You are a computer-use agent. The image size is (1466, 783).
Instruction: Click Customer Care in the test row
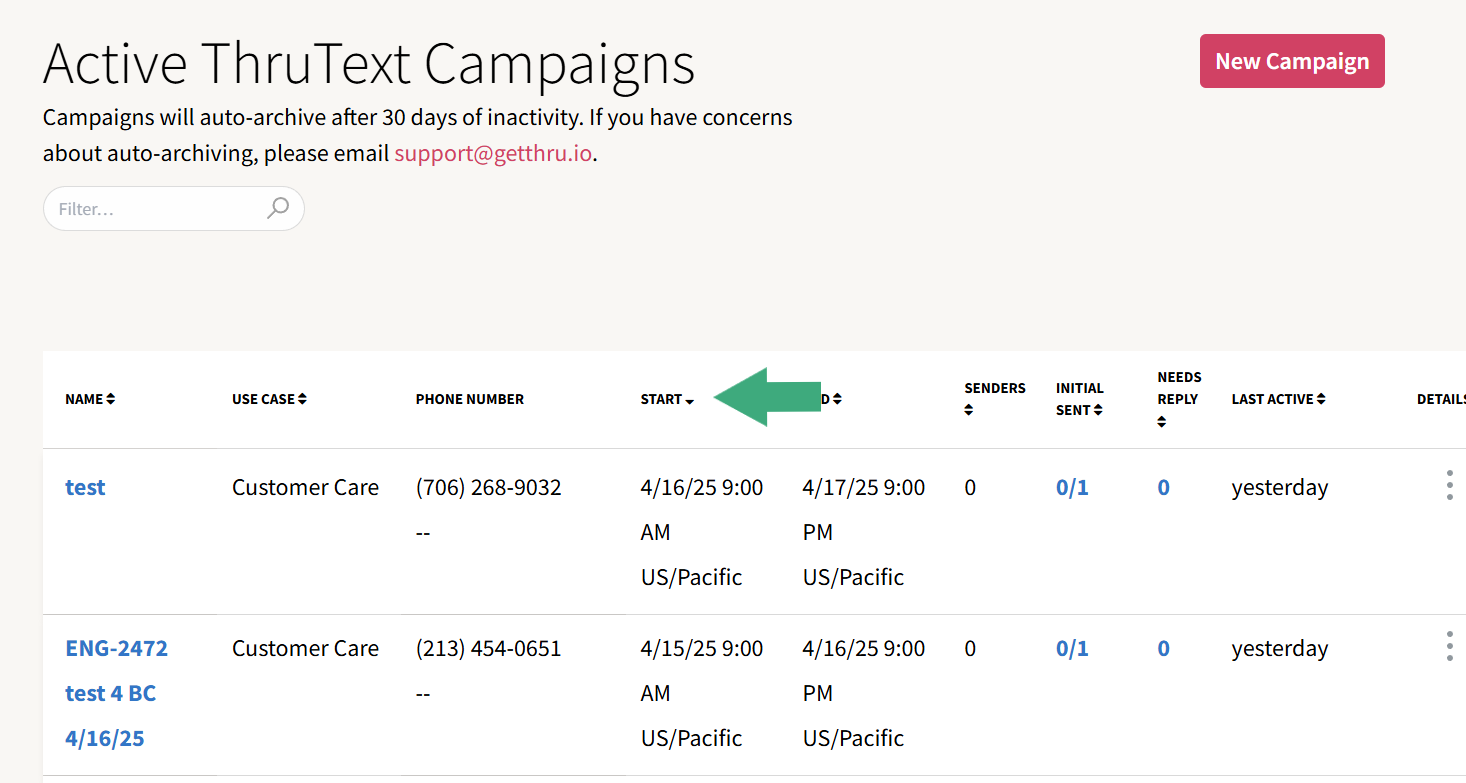click(305, 487)
